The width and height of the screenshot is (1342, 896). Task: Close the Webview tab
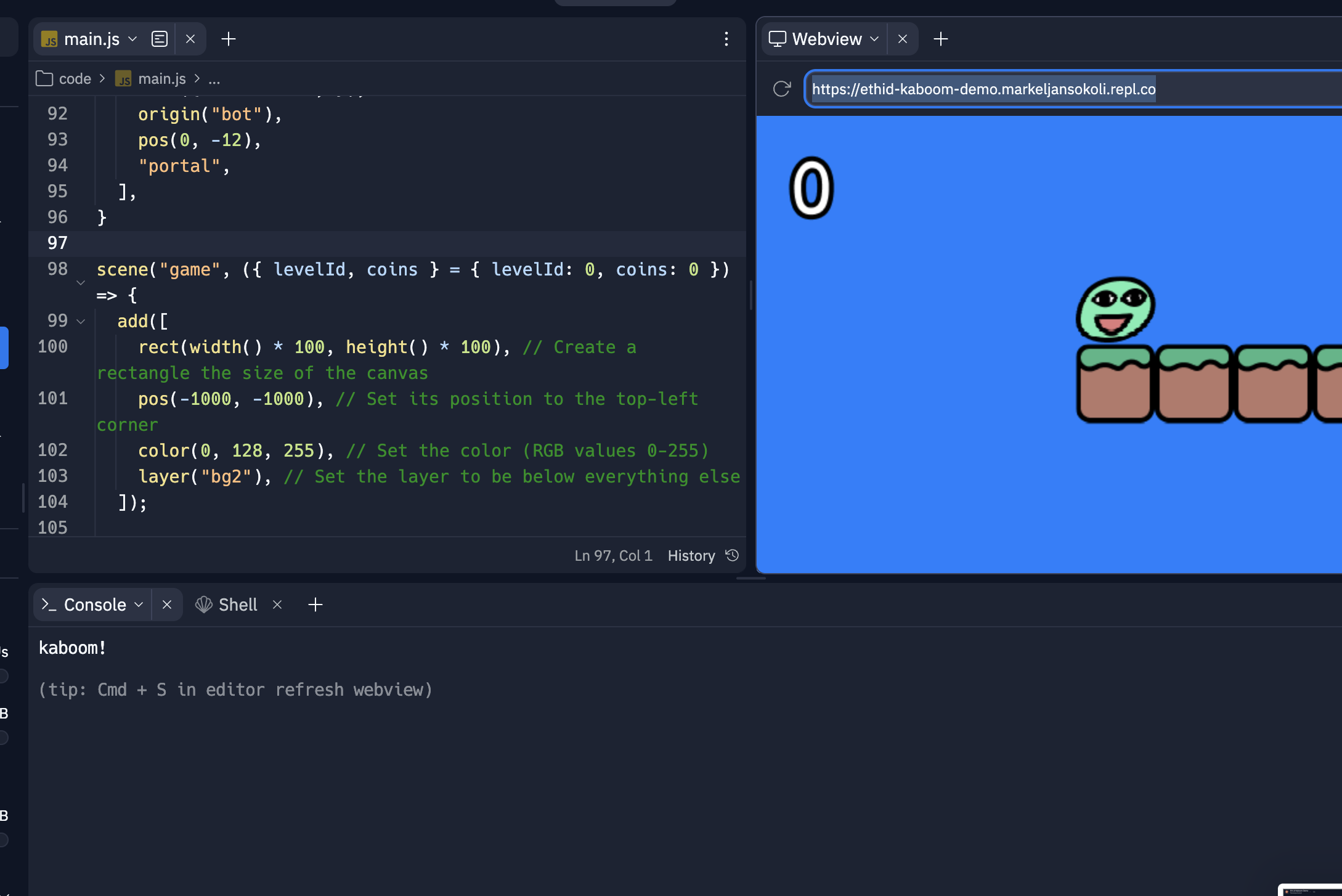pos(903,39)
